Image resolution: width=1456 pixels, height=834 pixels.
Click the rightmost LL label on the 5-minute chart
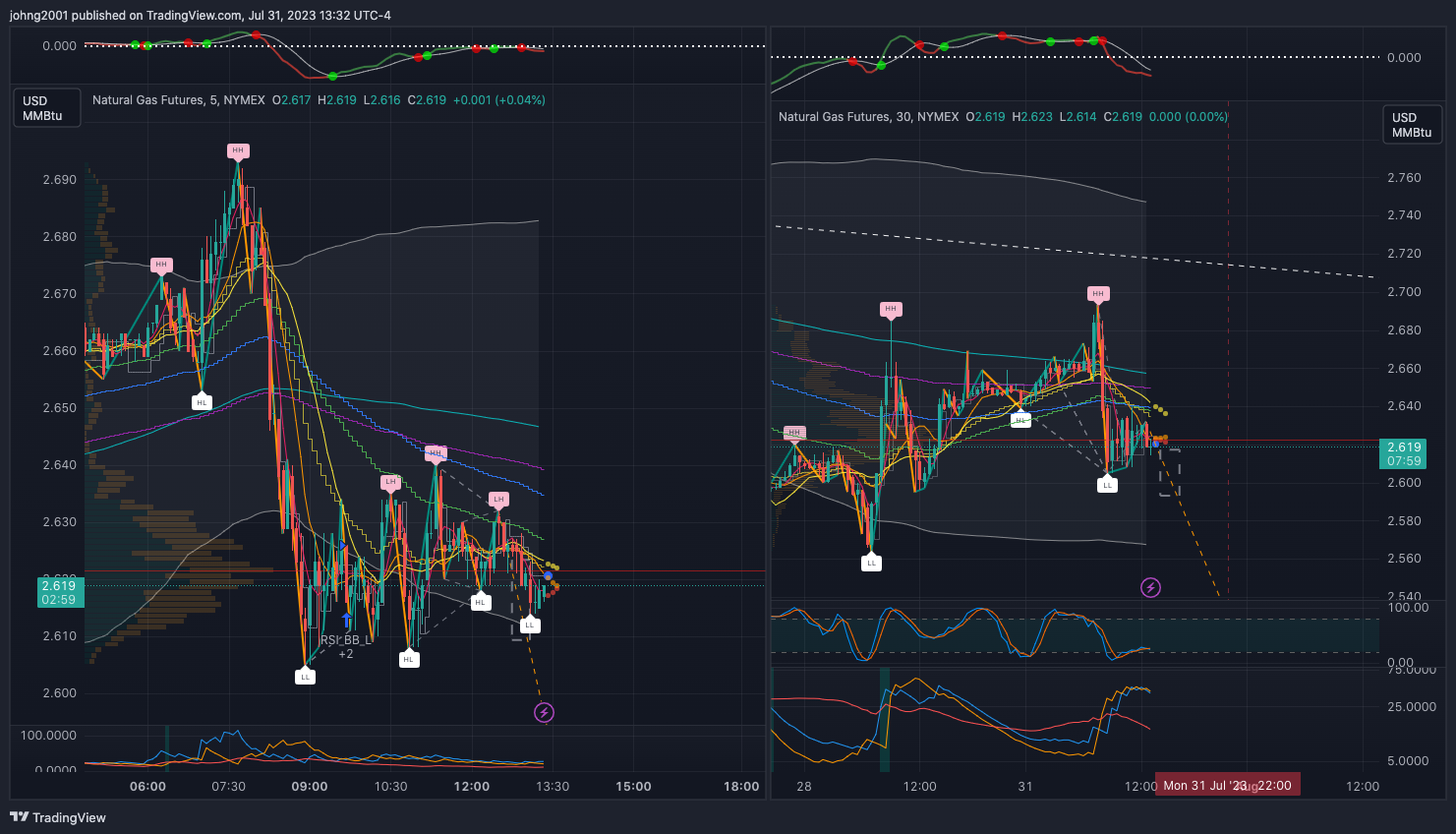[529, 625]
